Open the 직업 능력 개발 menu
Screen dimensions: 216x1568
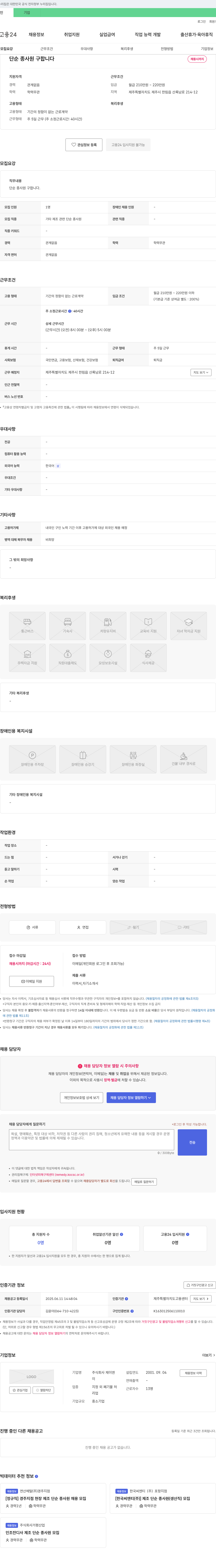click(148, 35)
